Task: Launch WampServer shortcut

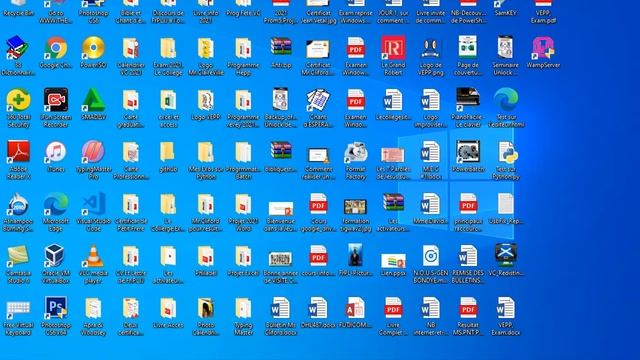Action: (543, 48)
